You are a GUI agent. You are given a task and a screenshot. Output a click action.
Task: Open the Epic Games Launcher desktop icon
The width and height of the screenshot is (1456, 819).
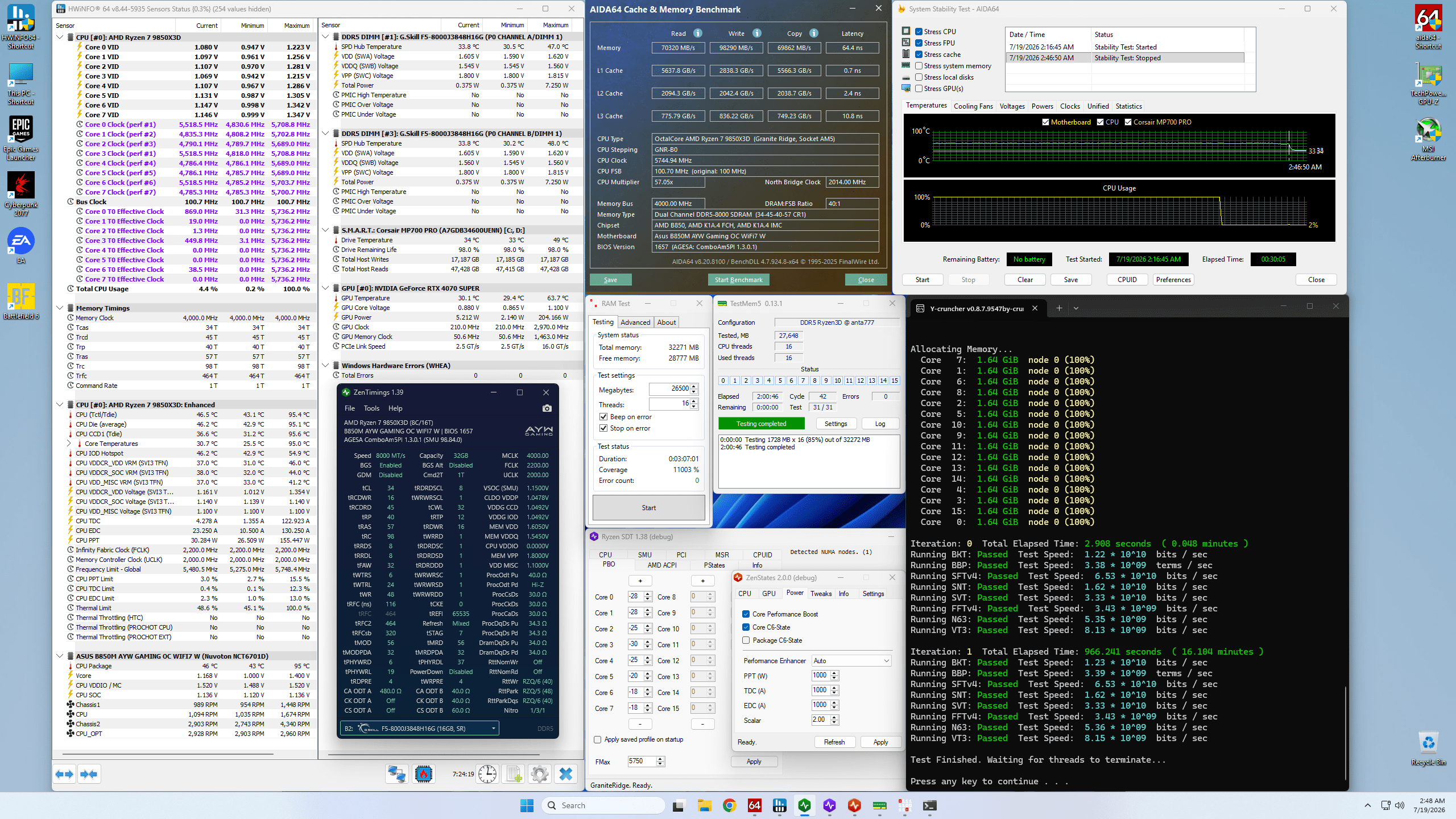21,138
